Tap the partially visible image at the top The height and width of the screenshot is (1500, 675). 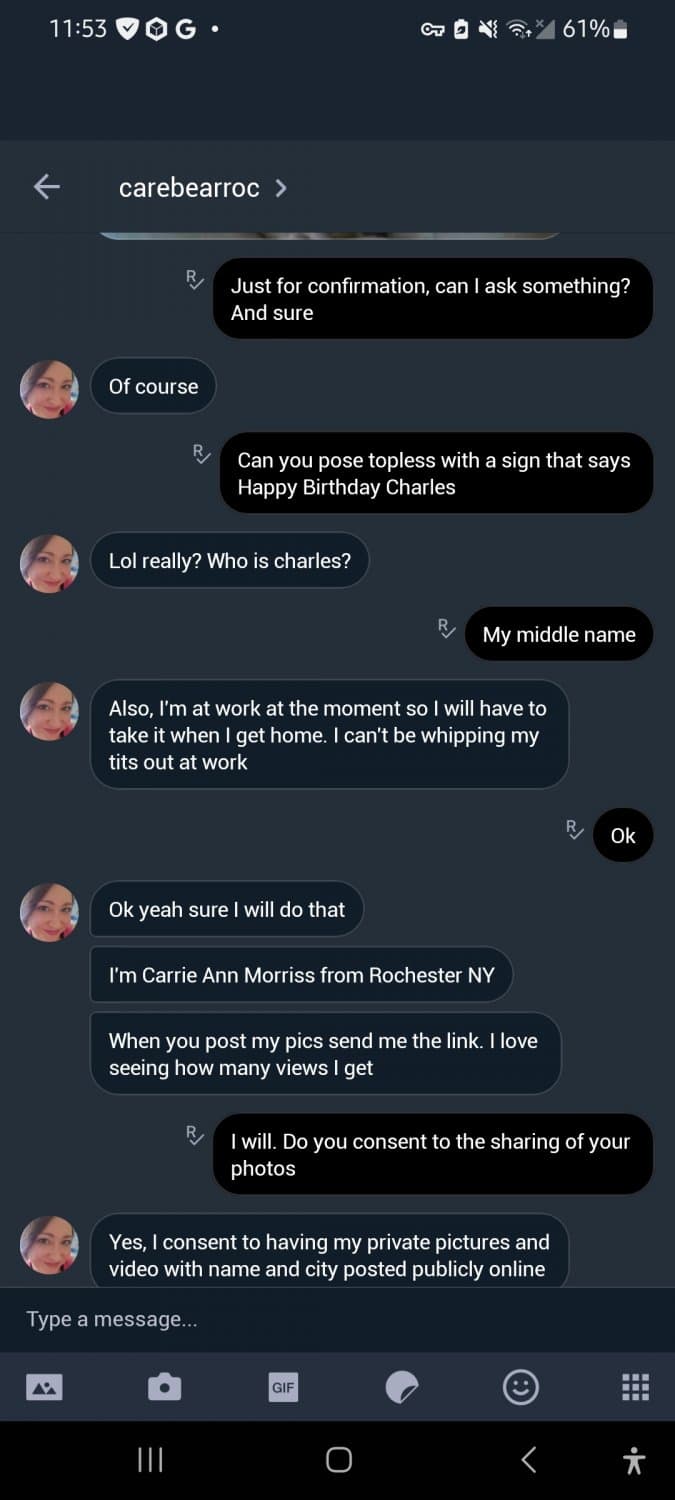pyautogui.click(x=330, y=235)
